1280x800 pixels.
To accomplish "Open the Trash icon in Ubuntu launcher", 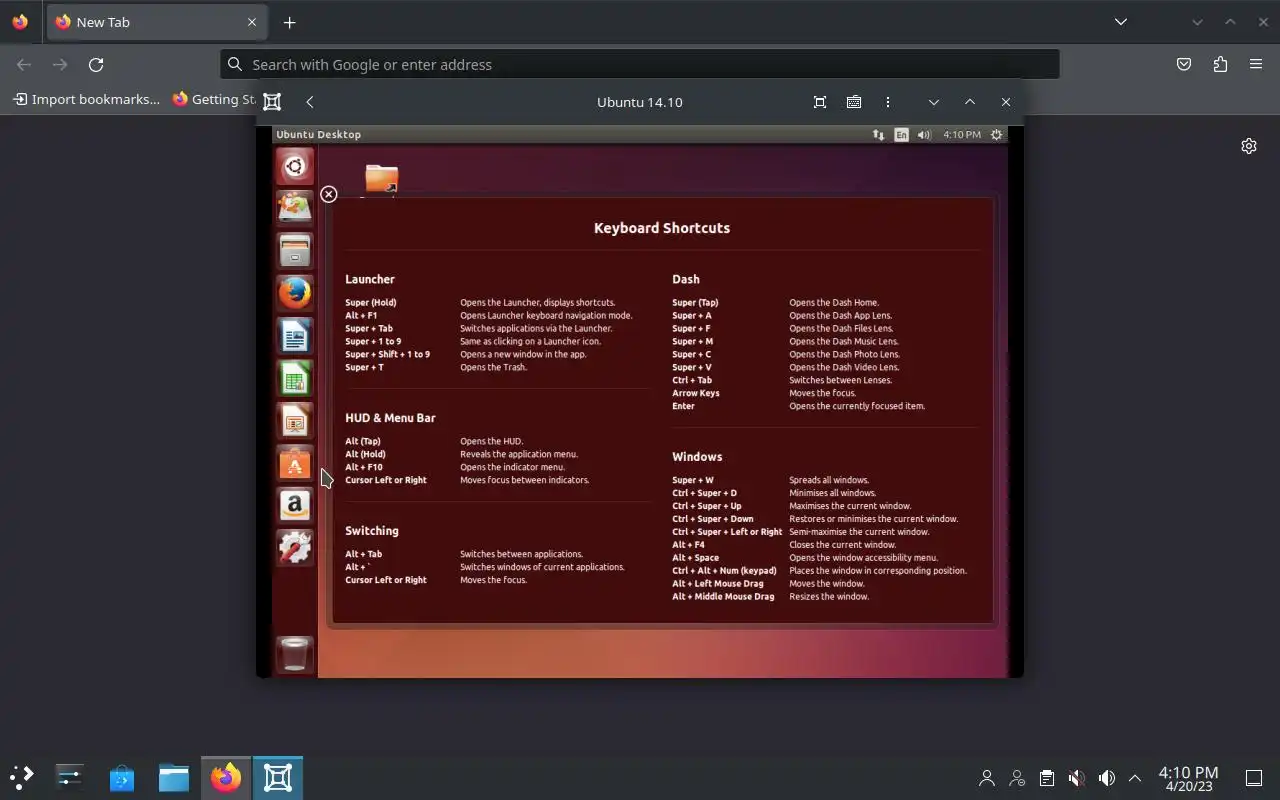I will (294, 654).
